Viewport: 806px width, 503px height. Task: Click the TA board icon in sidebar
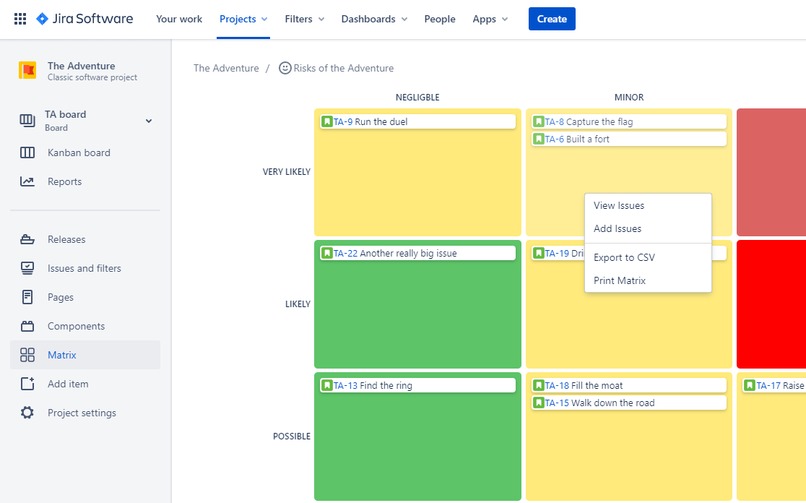coord(27,120)
